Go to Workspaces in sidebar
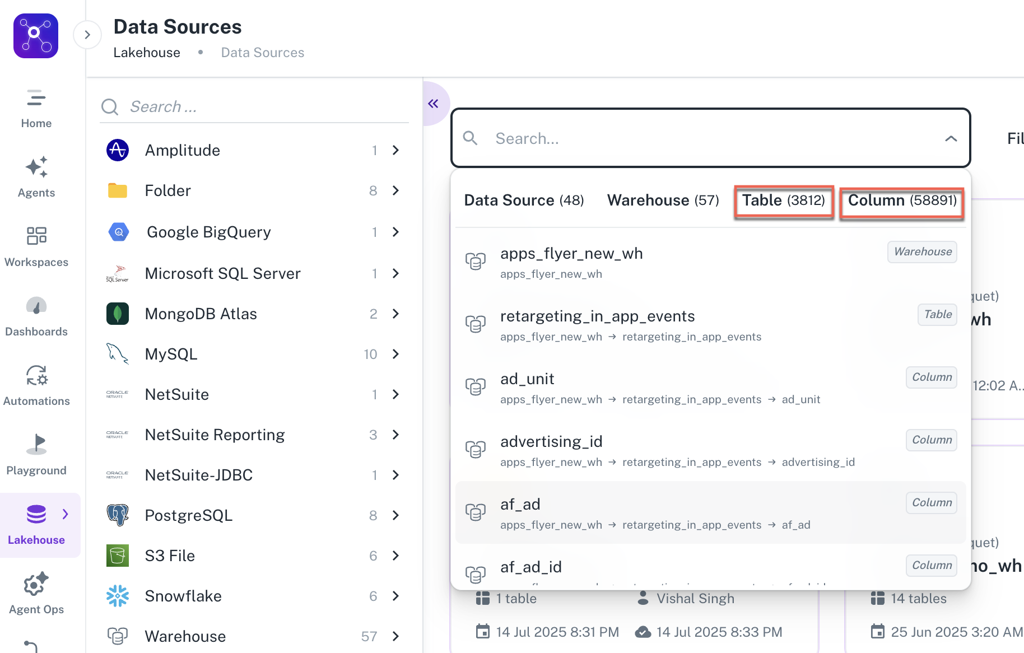 pyautogui.click(x=36, y=237)
